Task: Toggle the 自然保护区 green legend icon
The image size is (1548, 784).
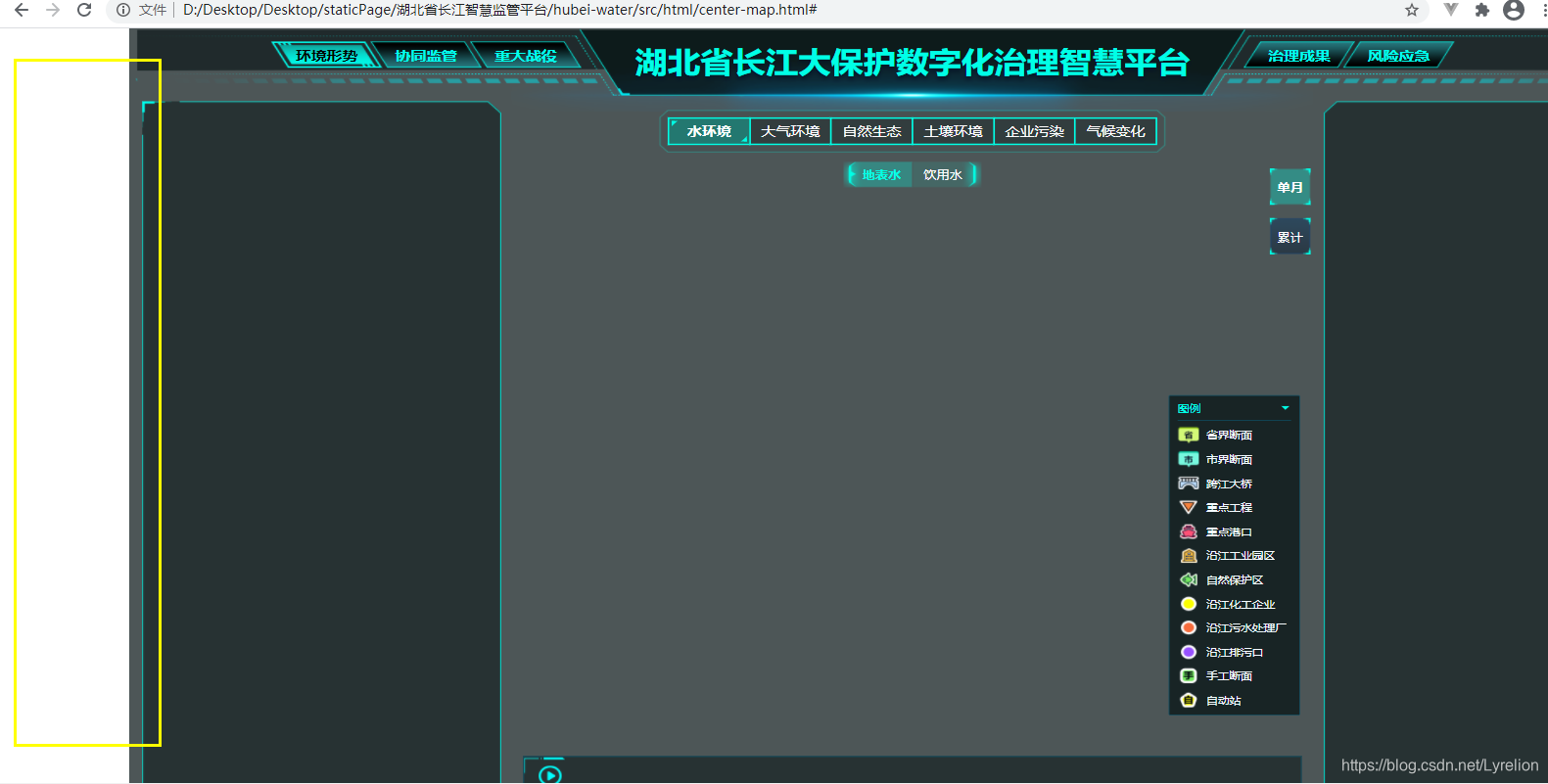Action: [x=1188, y=579]
